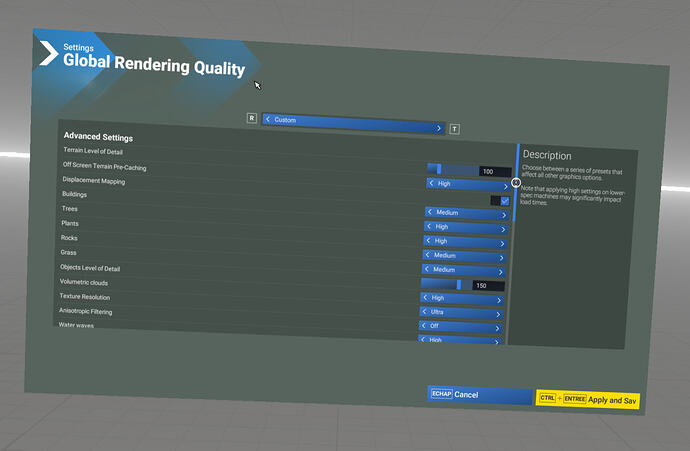Click the Anisotropic Filtering Off selector
The height and width of the screenshot is (451, 690).
coord(460,327)
